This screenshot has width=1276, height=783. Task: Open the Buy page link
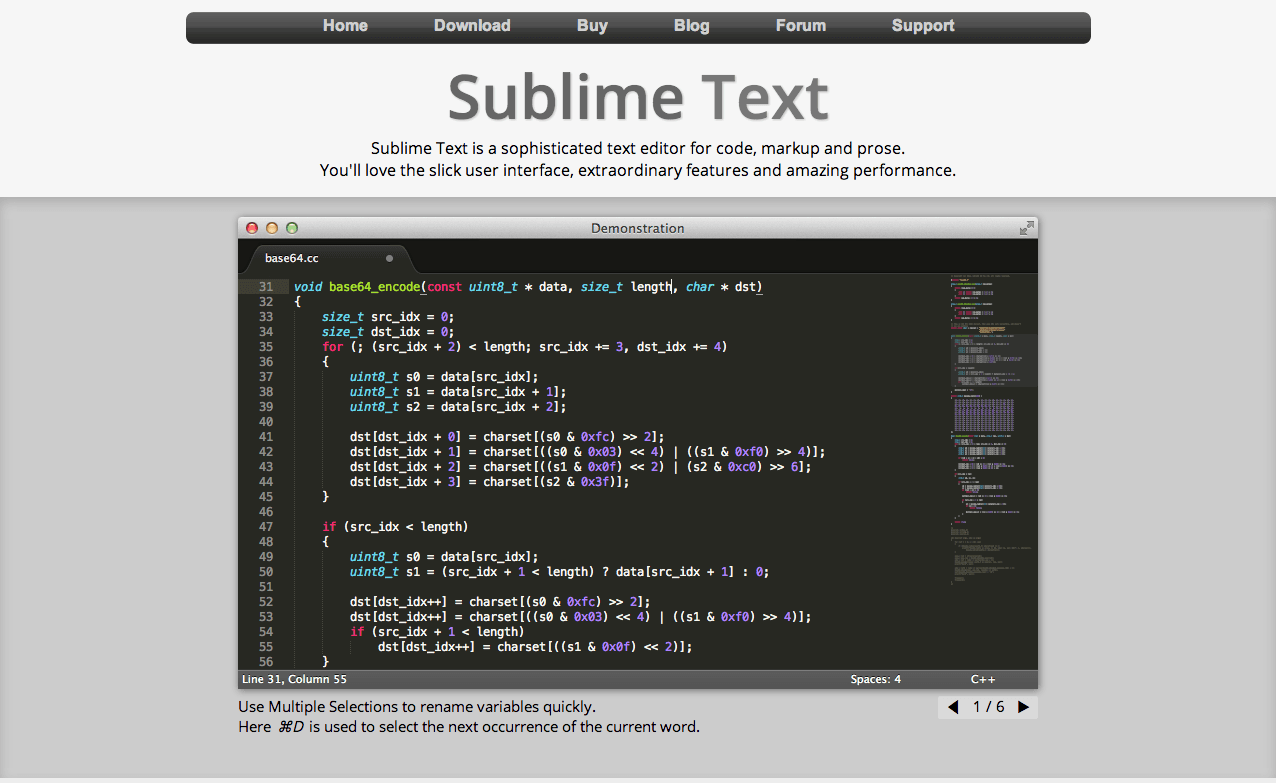click(x=592, y=26)
